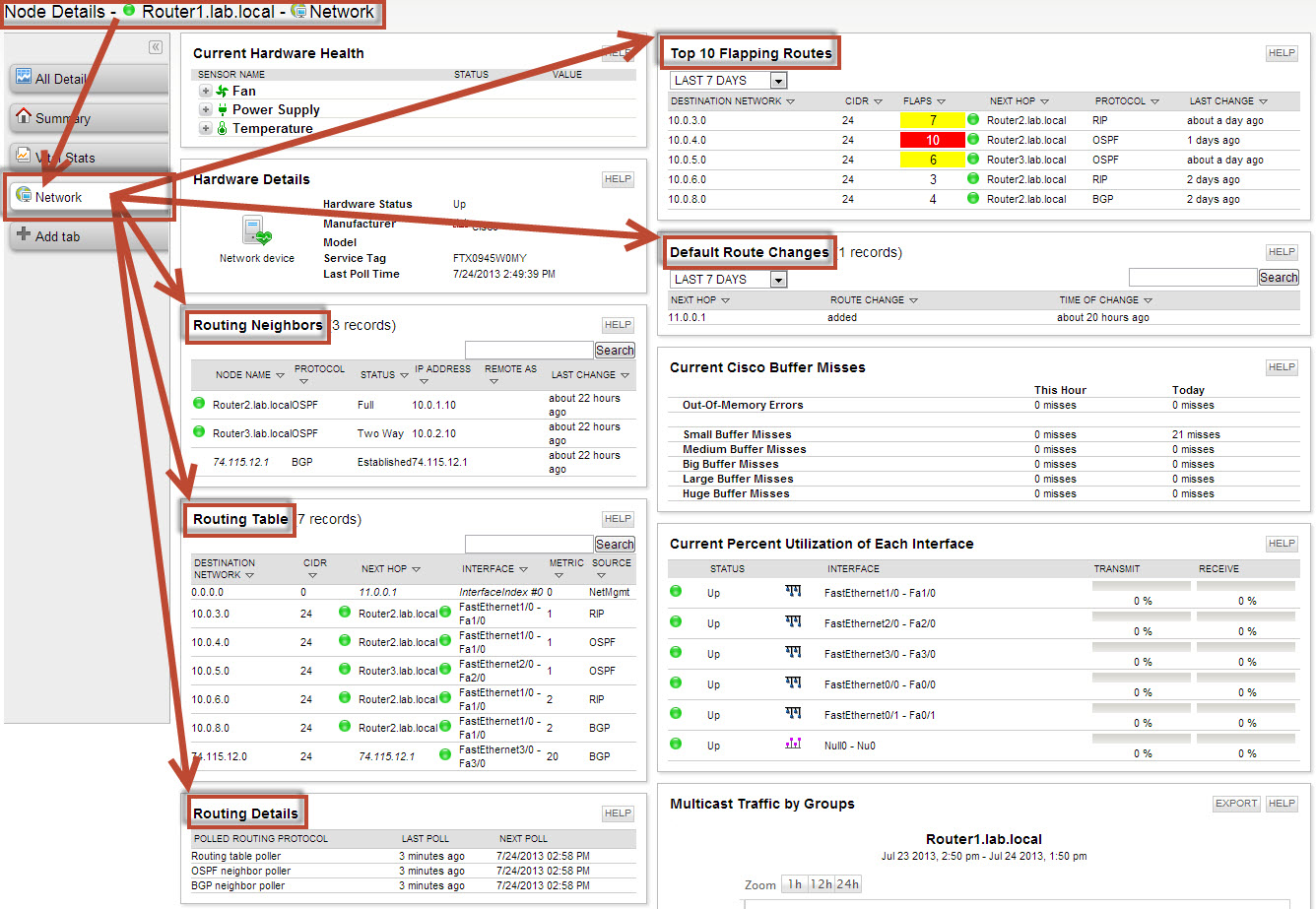Click Search button in Routing Neighbors
The width and height of the screenshot is (1316, 909).
tap(615, 350)
